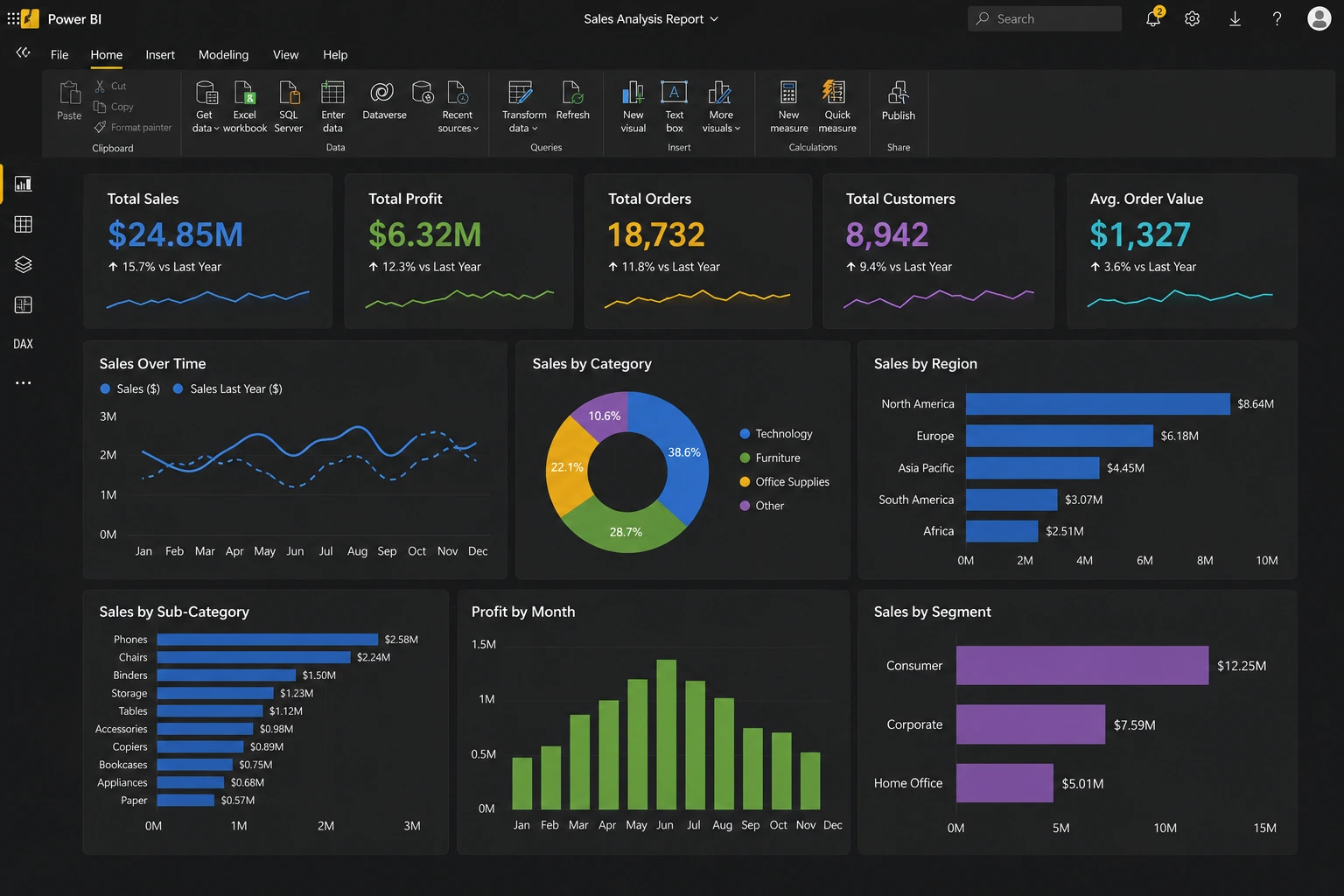
Task: Select the Phones sub-category bar
Action: click(267, 640)
